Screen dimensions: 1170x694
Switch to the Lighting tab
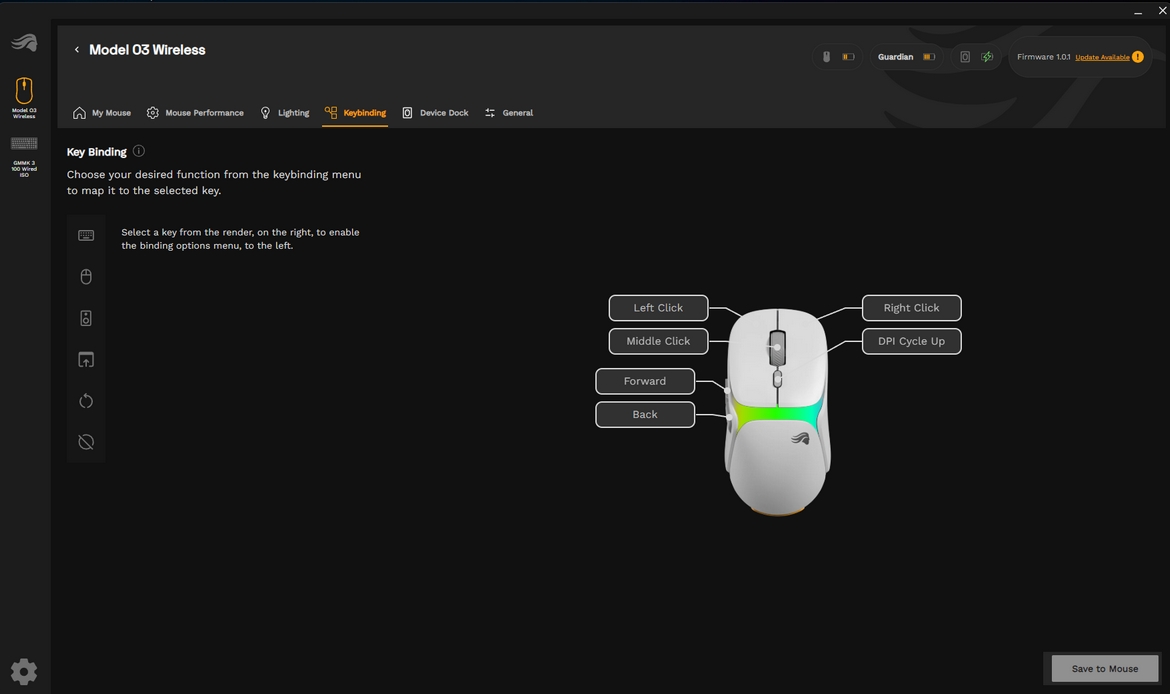point(284,113)
